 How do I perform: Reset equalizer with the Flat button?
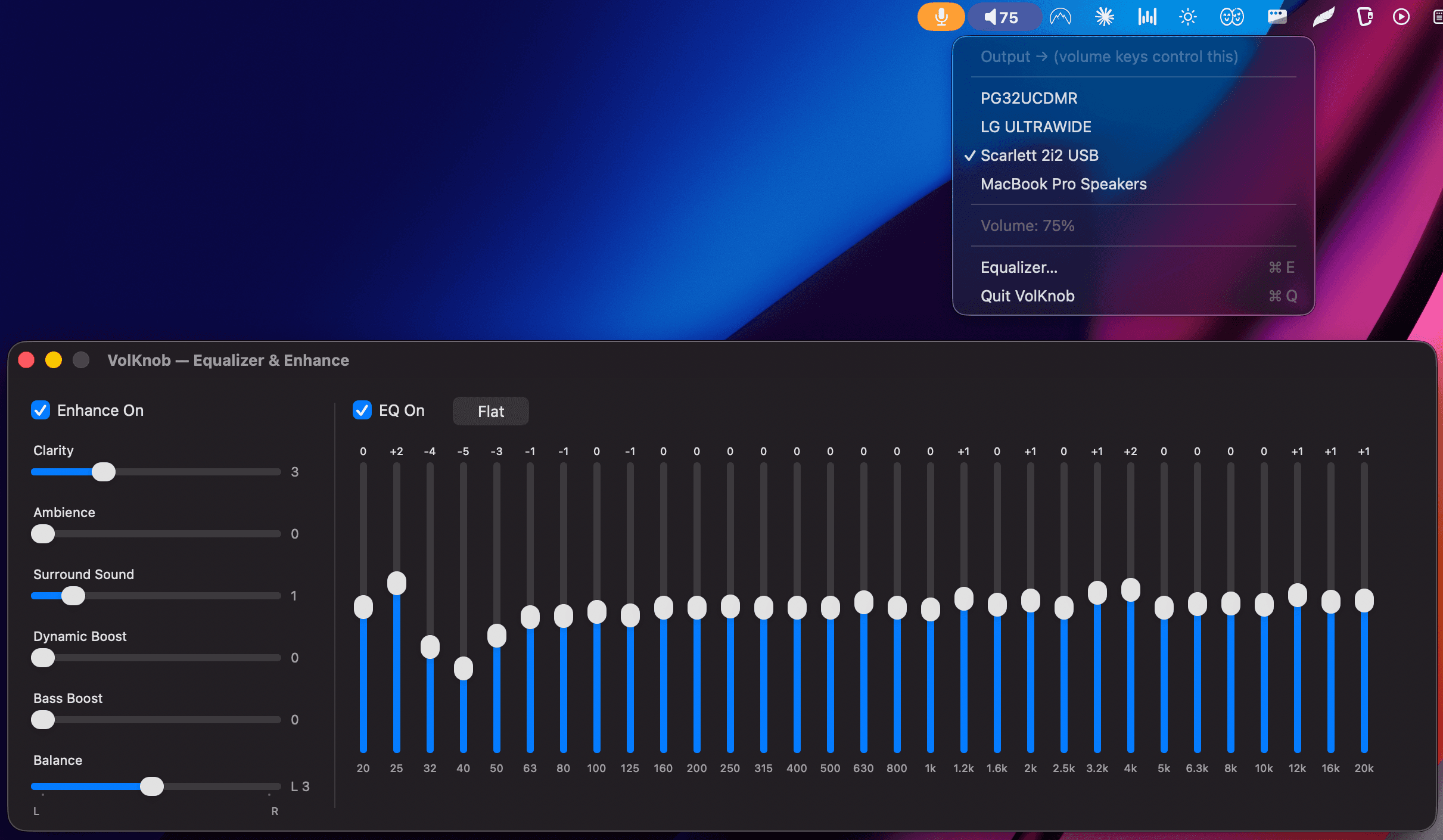[x=491, y=411]
